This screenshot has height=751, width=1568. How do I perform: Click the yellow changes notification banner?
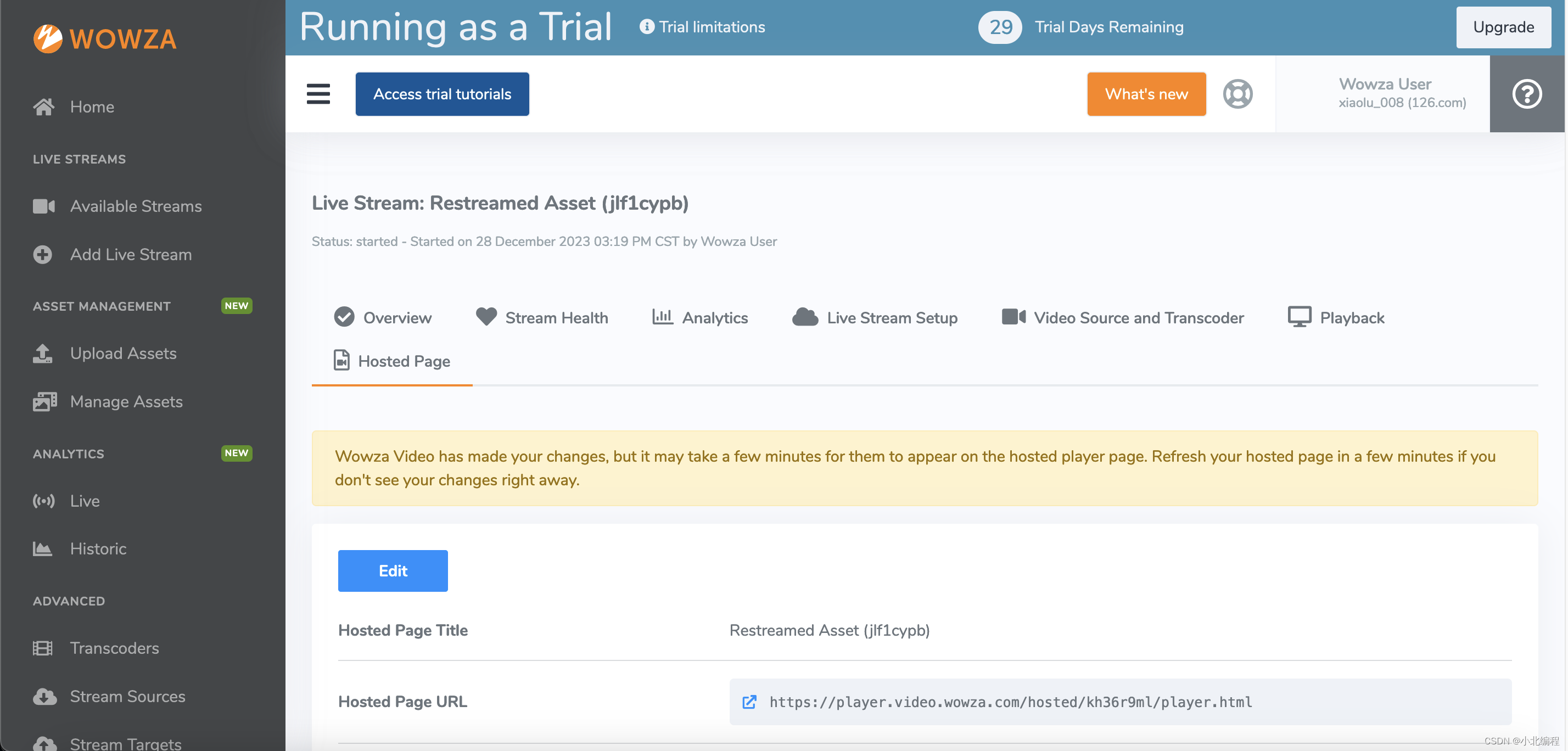pyautogui.click(x=925, y=468)
